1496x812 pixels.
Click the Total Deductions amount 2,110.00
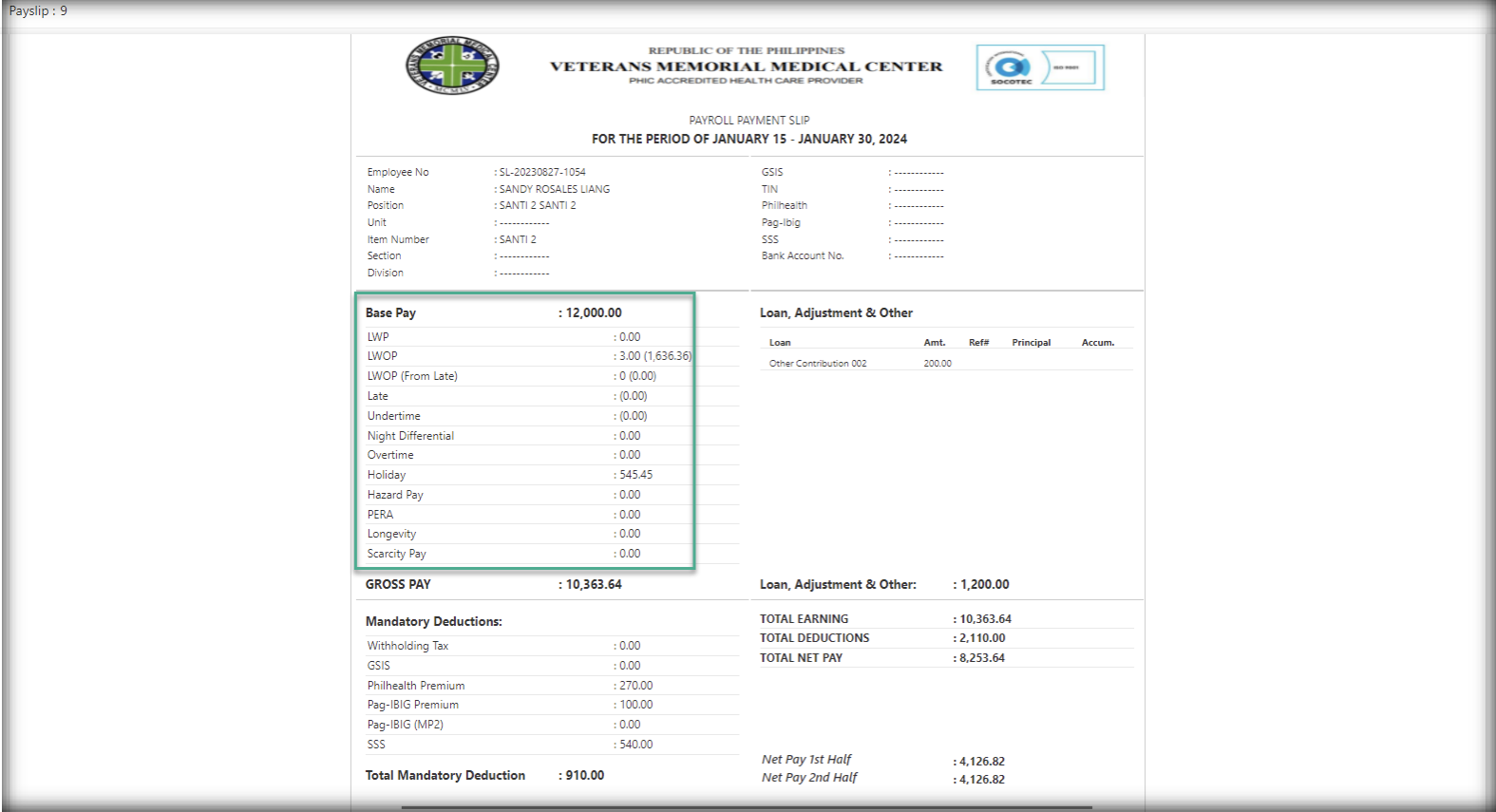981,638
